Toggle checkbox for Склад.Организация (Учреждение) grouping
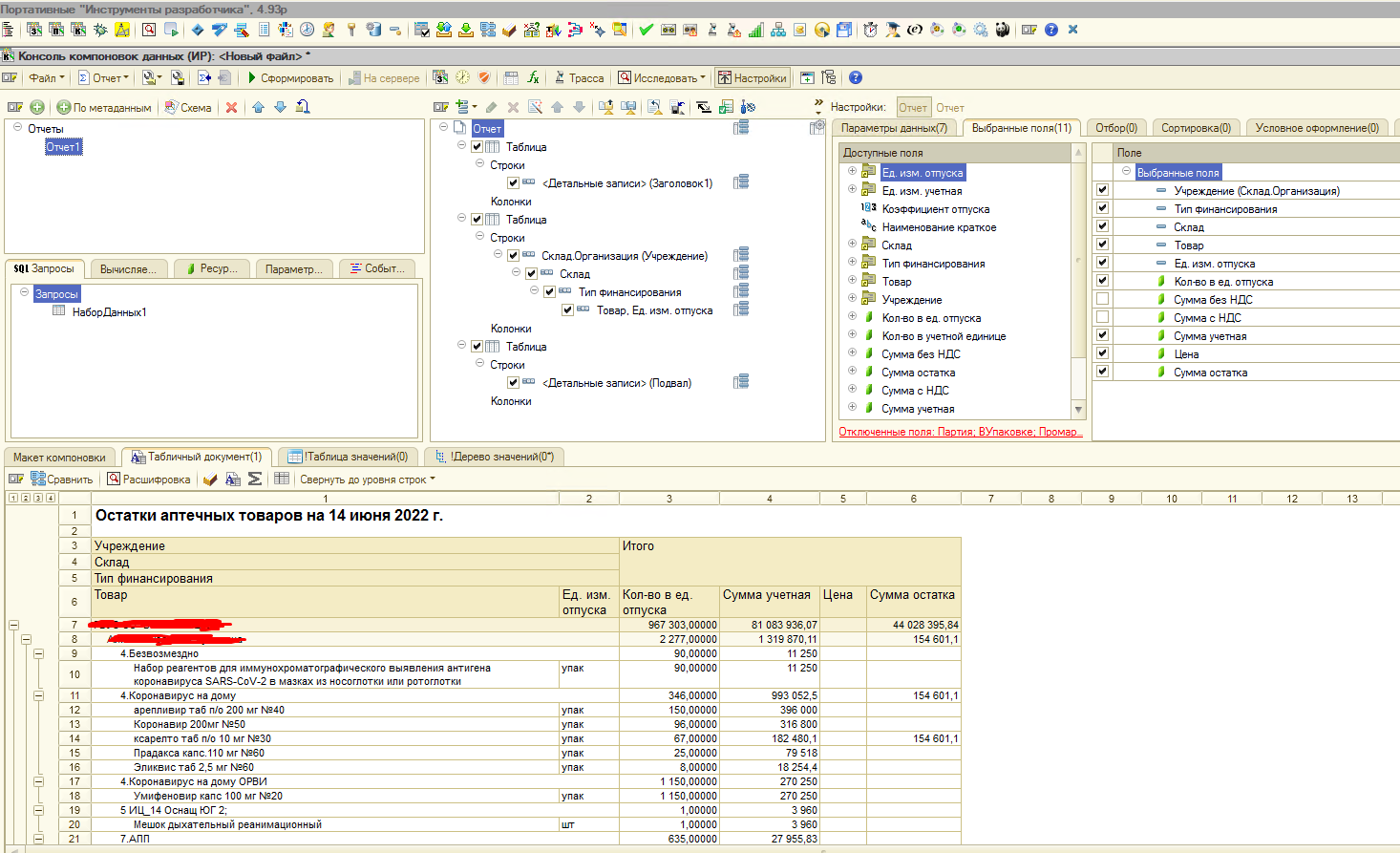This screenshot has width=1400, height=853. point(513,255)
